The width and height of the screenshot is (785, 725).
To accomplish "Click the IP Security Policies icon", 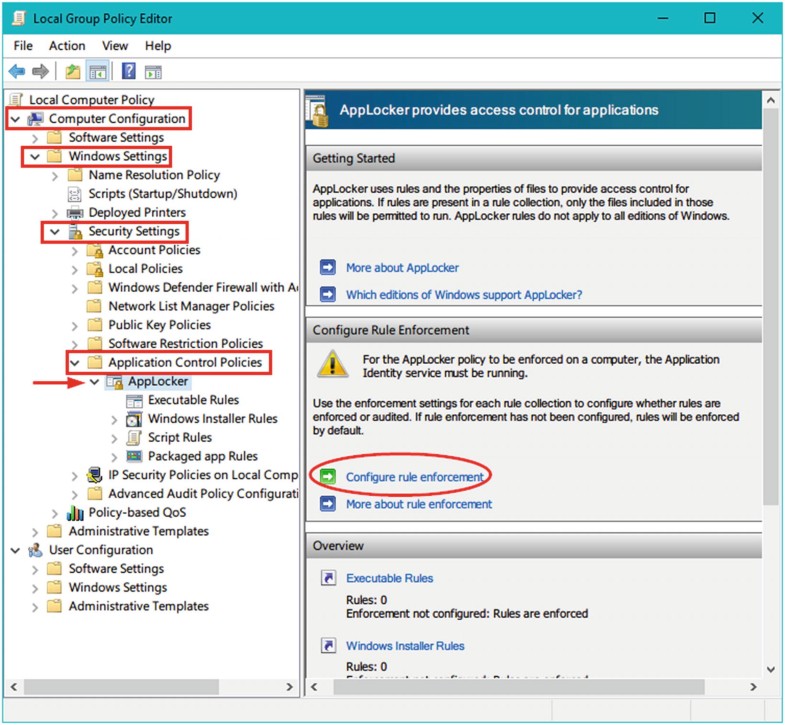I will pyautogui.click(x=94, y=475).
